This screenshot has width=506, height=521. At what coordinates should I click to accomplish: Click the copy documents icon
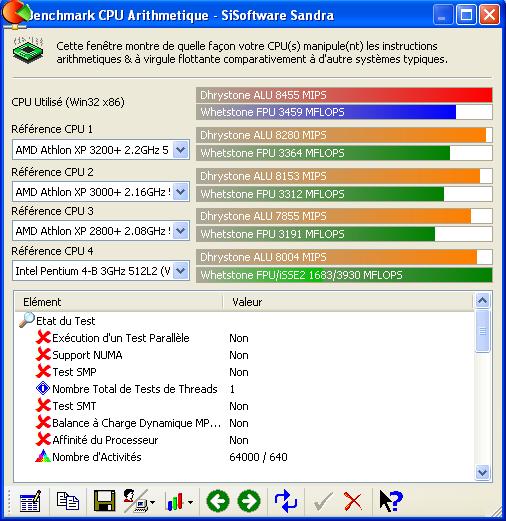68,501
